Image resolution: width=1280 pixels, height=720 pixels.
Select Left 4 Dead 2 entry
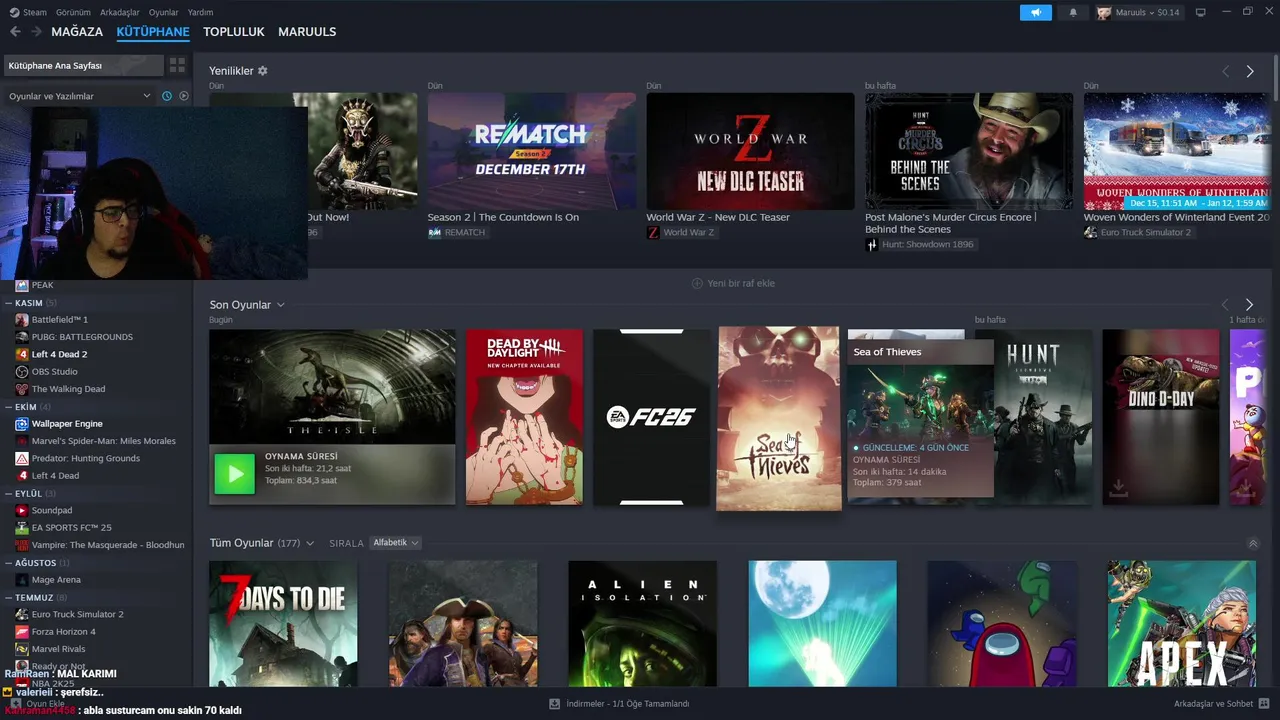click(x=59, y=354)
